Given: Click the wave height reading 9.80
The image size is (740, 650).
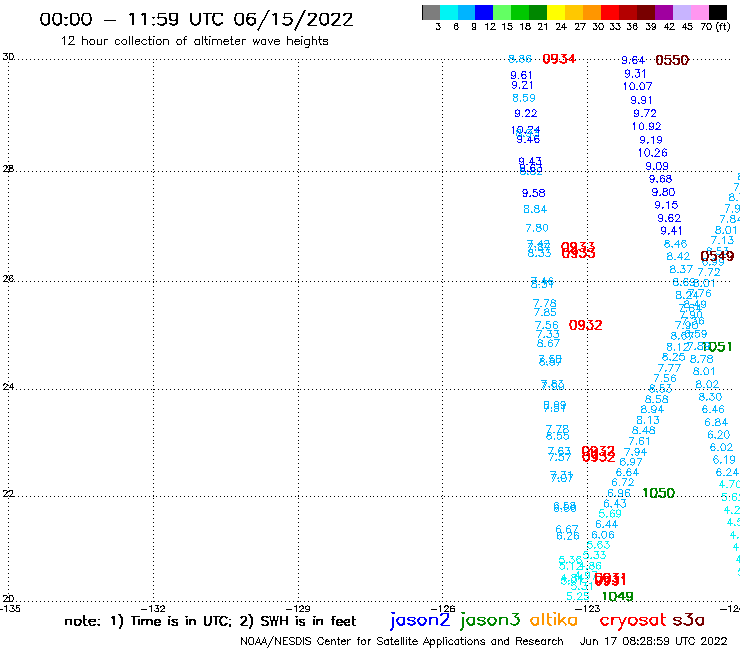Looking at the screenshot, I should coord(663,192).
